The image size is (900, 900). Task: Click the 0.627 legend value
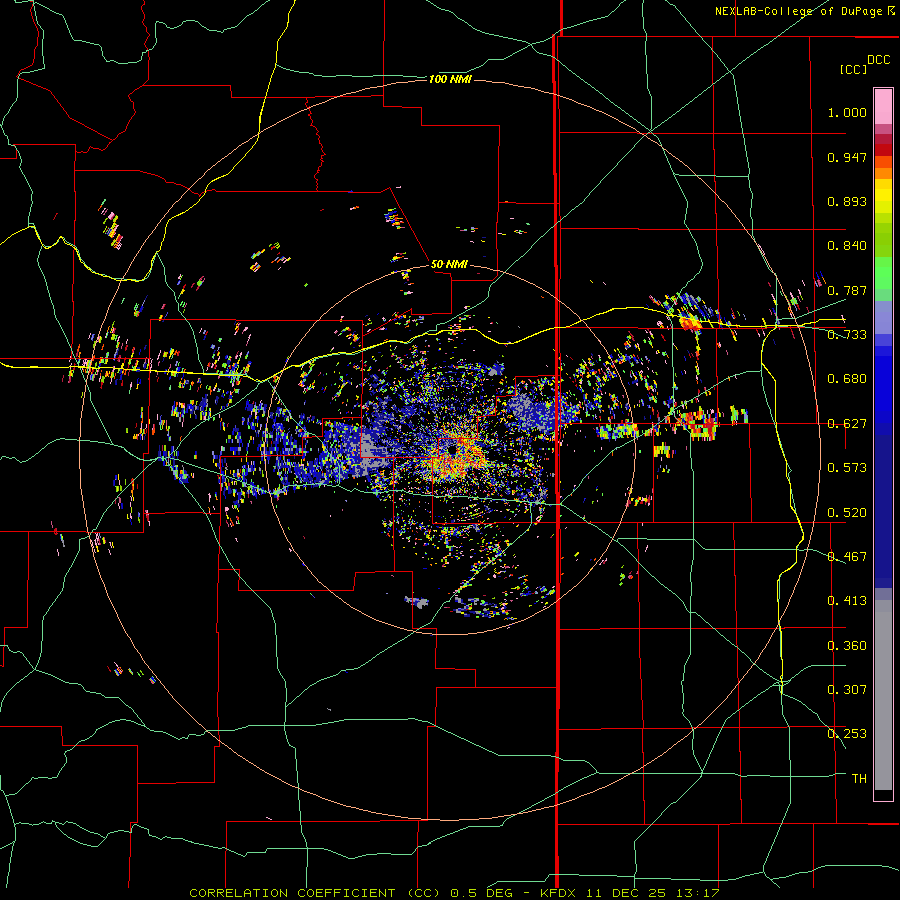847,424
